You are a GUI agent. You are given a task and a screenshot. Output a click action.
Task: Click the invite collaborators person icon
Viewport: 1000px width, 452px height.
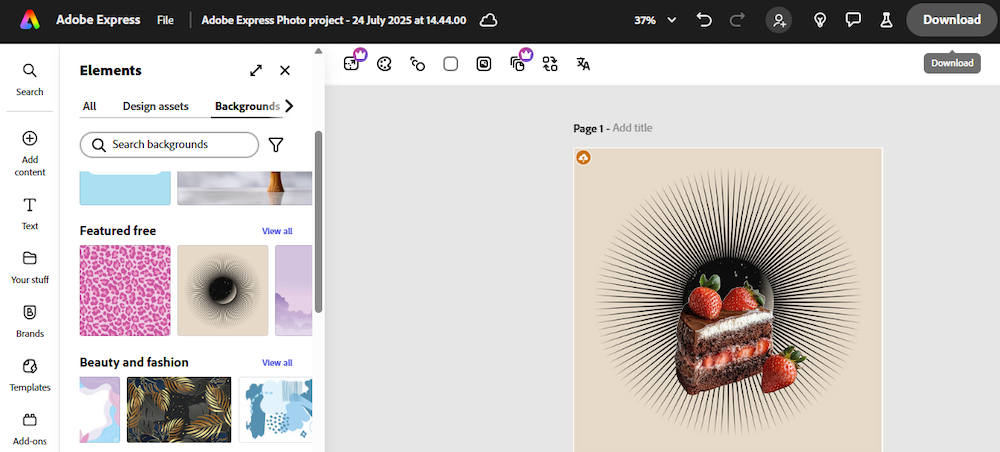[779, 20]
